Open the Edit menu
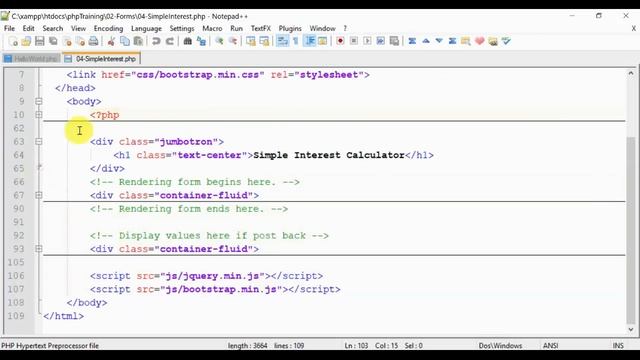The height and width of the screenshot is (360, 640). pyautogui.click(x=28, y=28)
